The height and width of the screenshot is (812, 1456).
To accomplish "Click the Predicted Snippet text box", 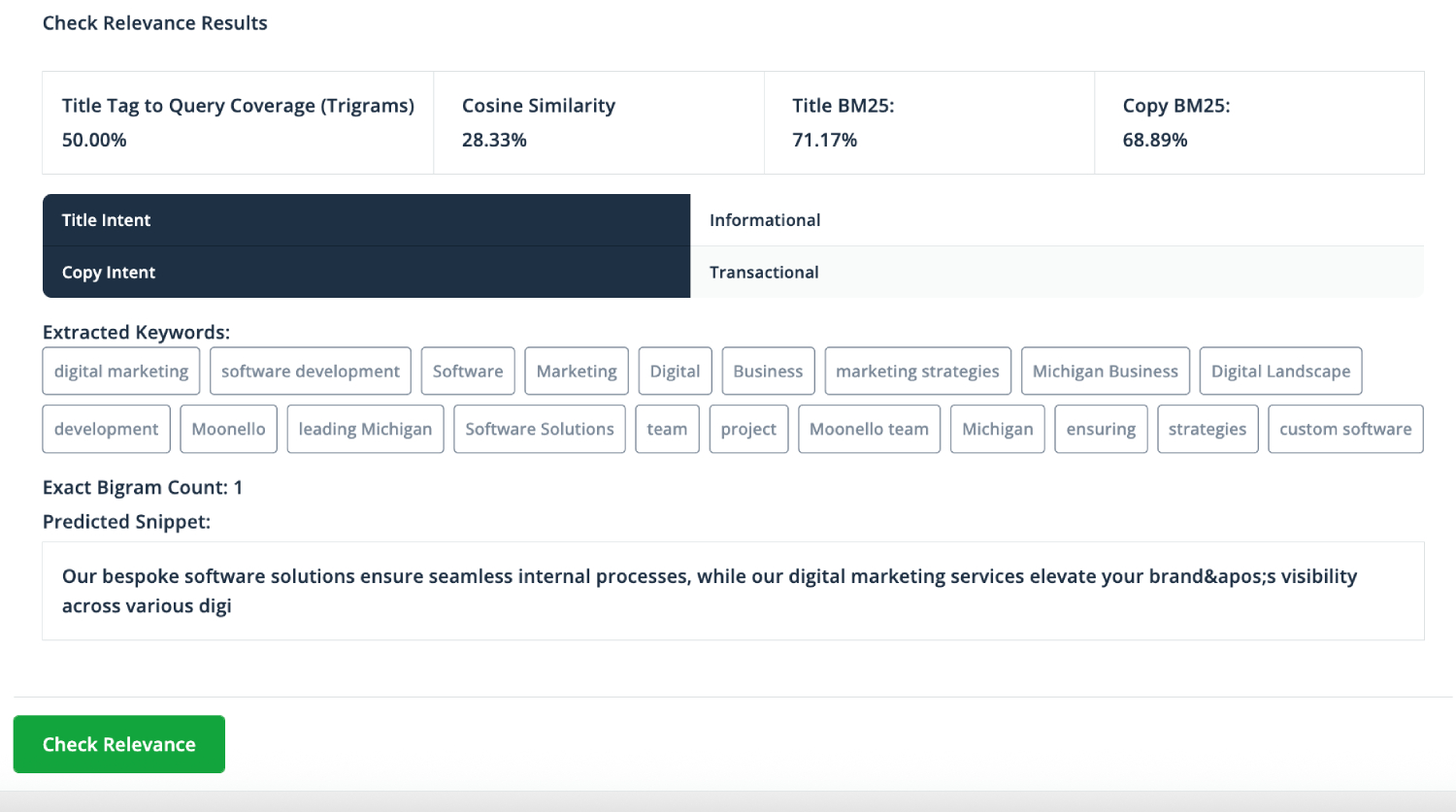I will click(733, 591).
